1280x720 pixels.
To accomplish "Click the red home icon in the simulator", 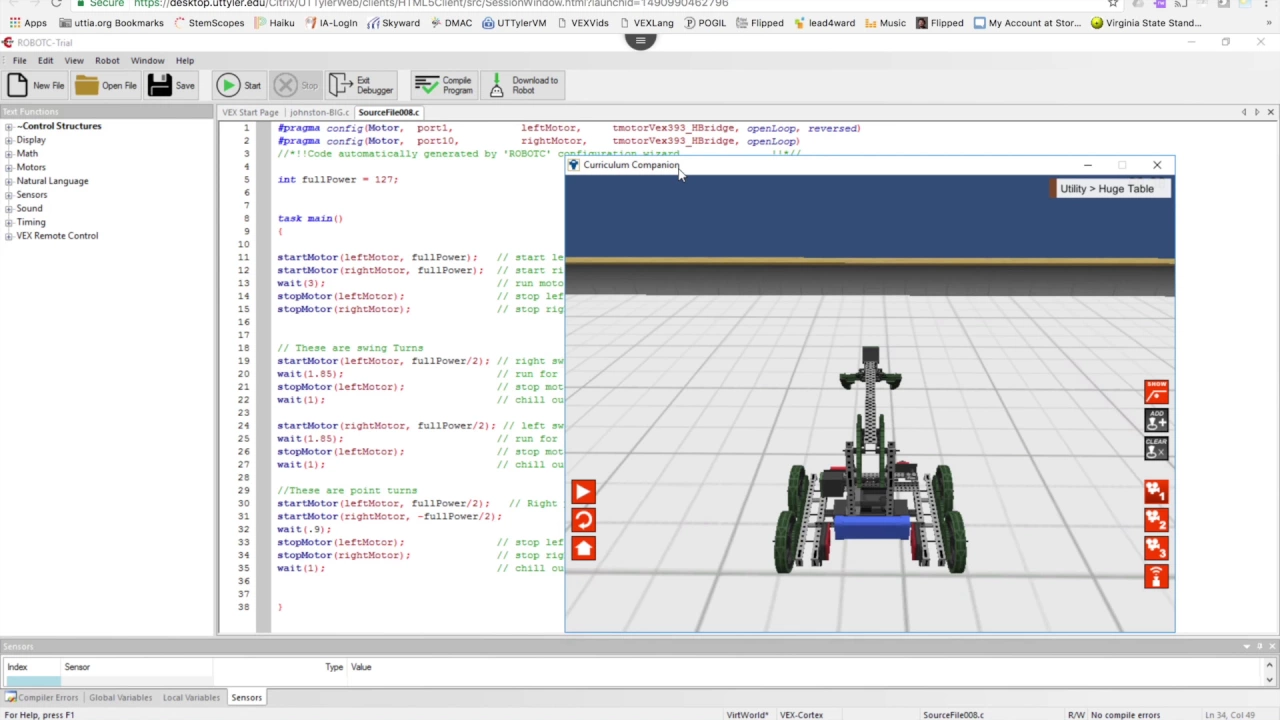I will [583, 547].
